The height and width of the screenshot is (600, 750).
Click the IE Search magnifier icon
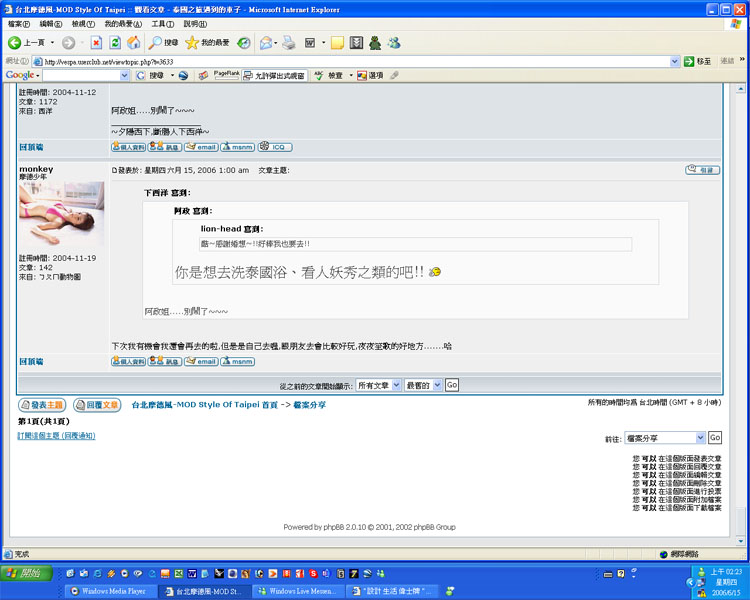pos(155,43)
